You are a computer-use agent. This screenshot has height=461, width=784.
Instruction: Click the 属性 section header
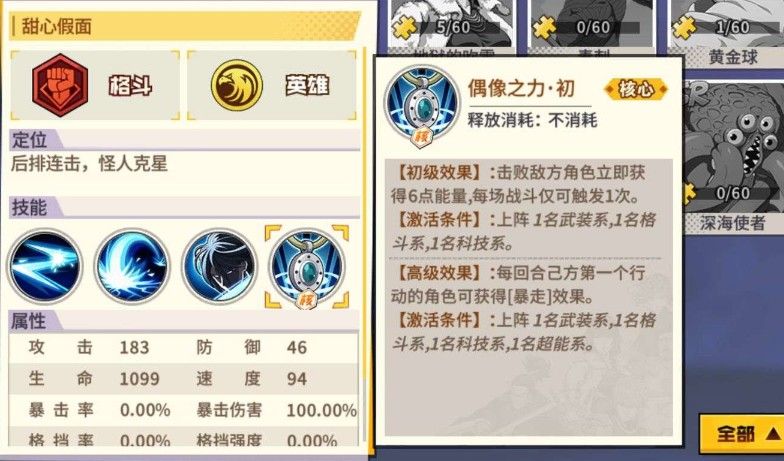point(184,321)
